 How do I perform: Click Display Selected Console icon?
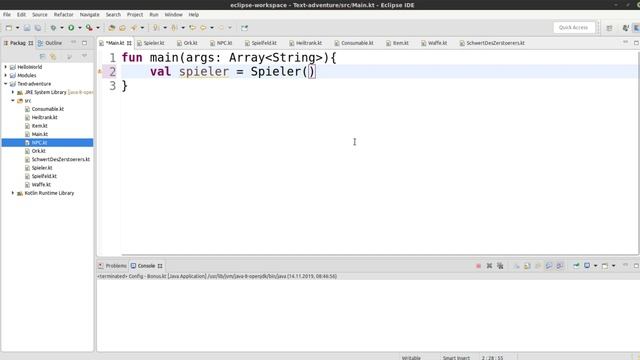click(587, 266)
